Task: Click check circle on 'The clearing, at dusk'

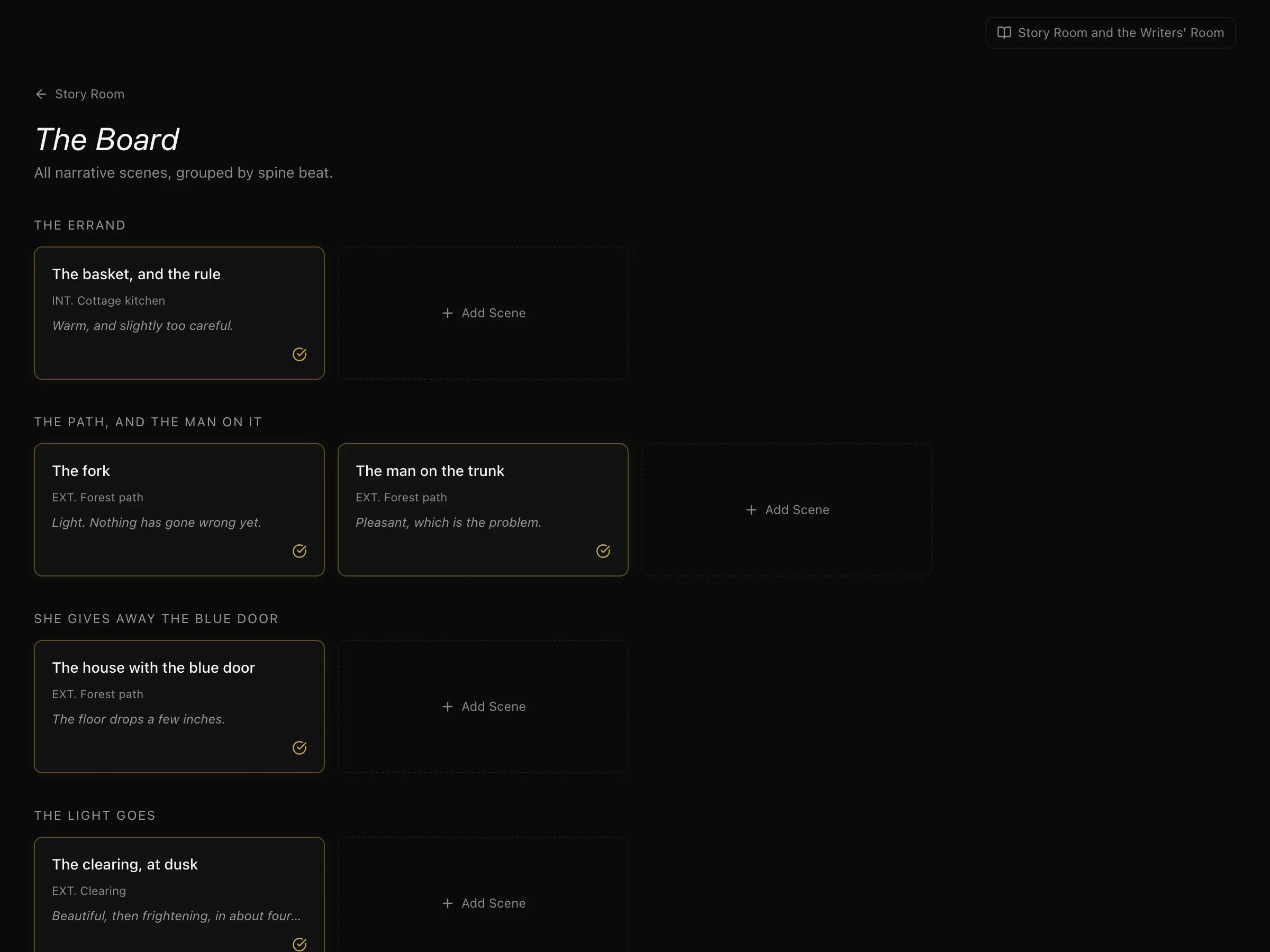Action: tap(300, 944)
